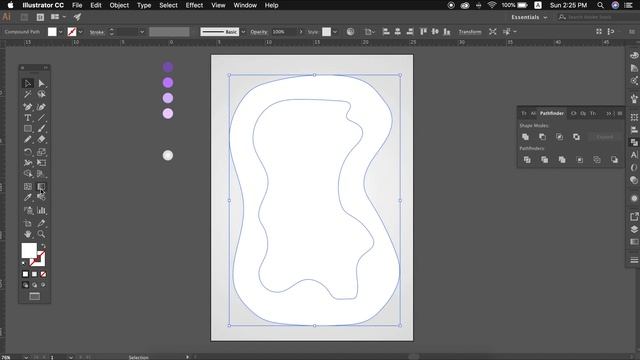Open the Layers panel from dock

coord(634,229)
